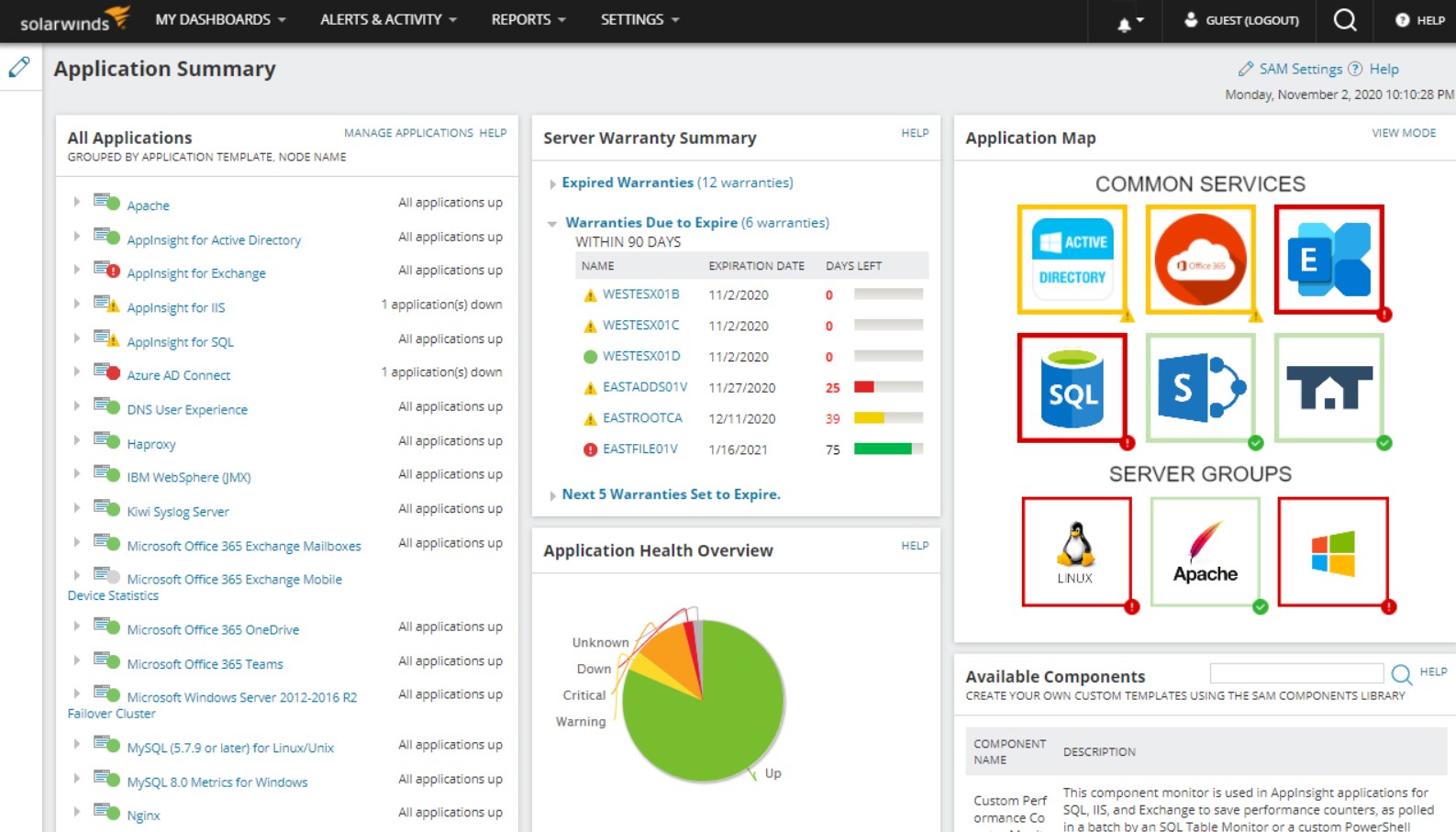Expand the DNS User Experience group

[x=77, y=405]
